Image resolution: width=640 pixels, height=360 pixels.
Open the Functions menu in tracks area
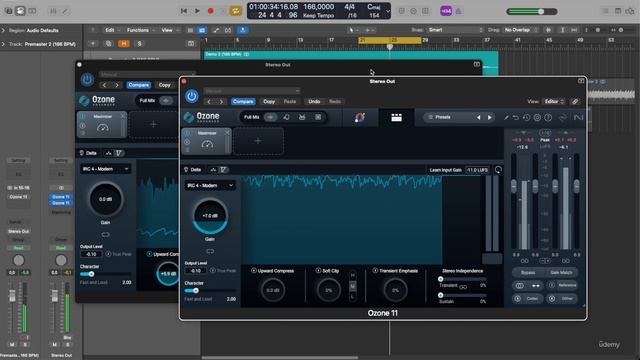point(140,30)
